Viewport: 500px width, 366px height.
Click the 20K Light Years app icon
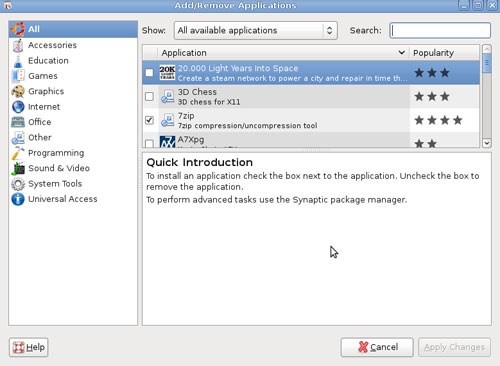tap(167, 73)
